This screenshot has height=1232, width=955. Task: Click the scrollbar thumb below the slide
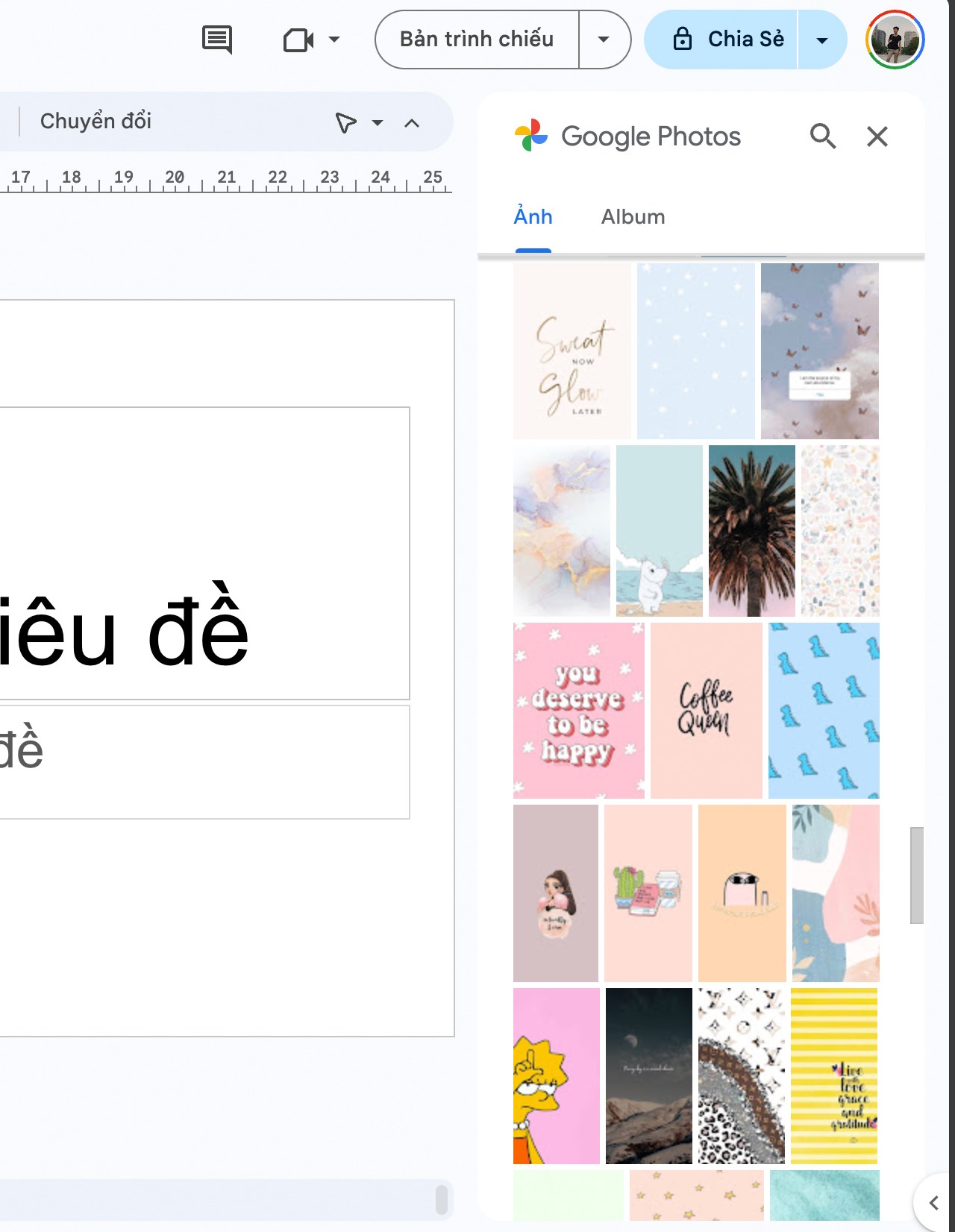[x=442, y=1200]
